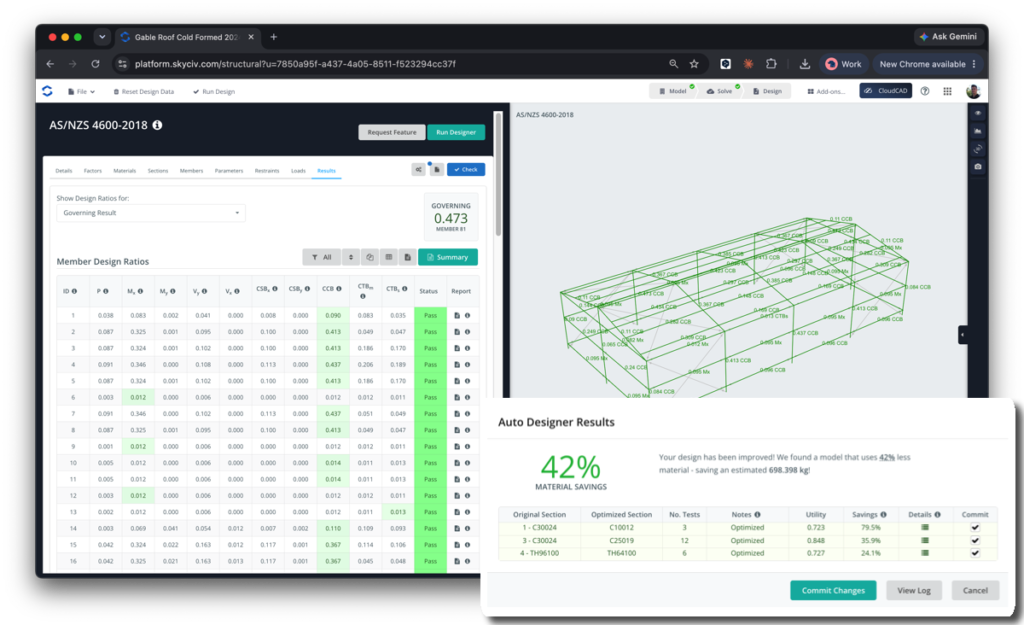Open the Add-ons menu
Screen dimensions: 1024x625
(x=826, y=91)
